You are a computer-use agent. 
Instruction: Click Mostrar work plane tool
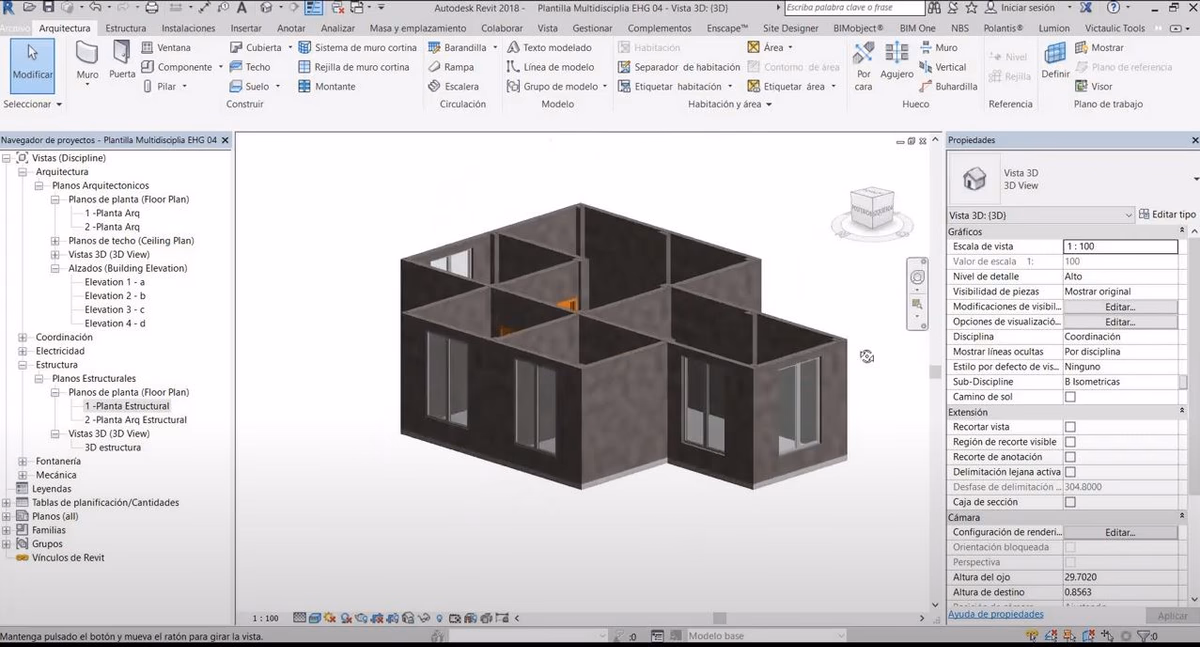coord(1099,47)
